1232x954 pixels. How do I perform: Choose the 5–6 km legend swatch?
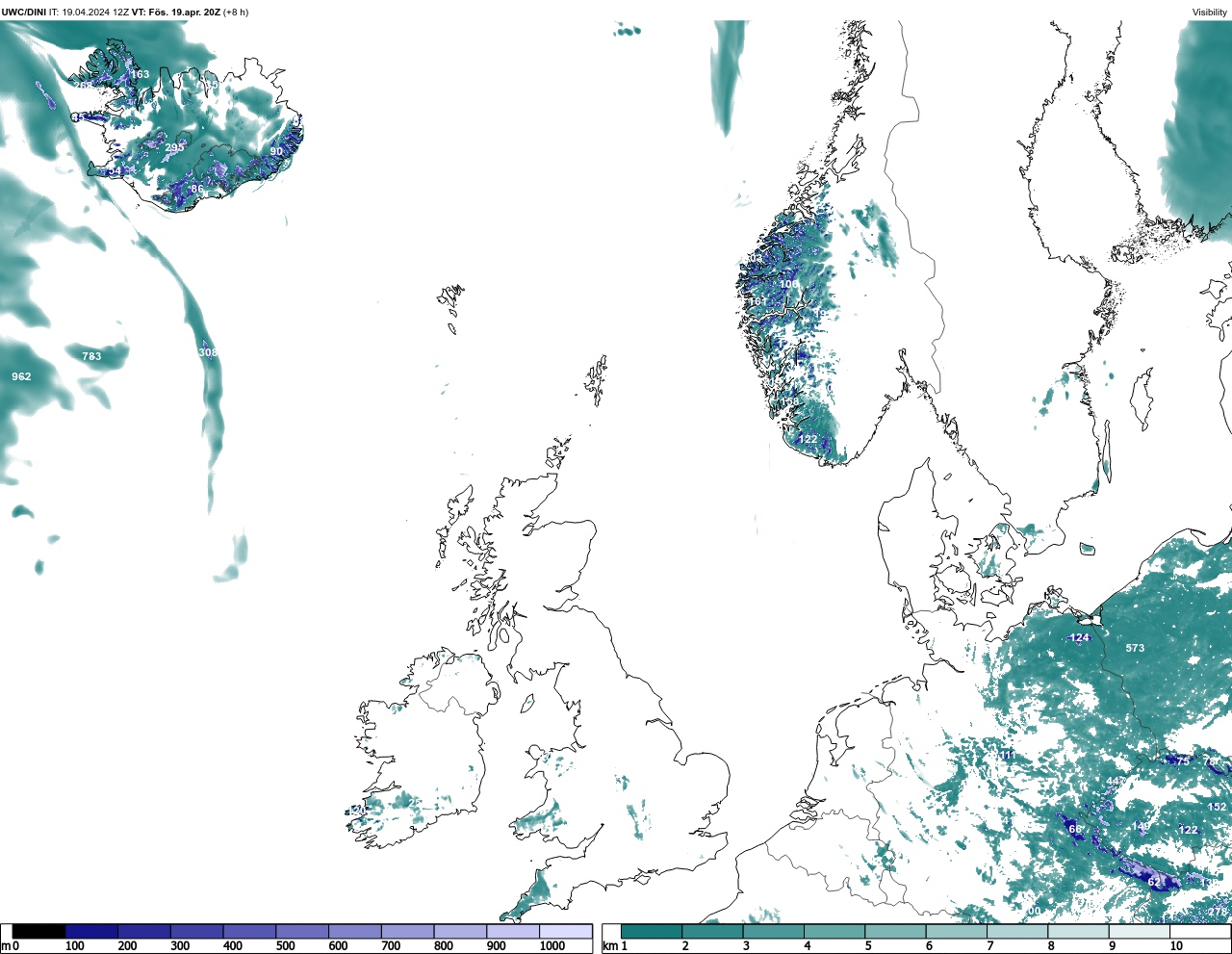[895, 932]
